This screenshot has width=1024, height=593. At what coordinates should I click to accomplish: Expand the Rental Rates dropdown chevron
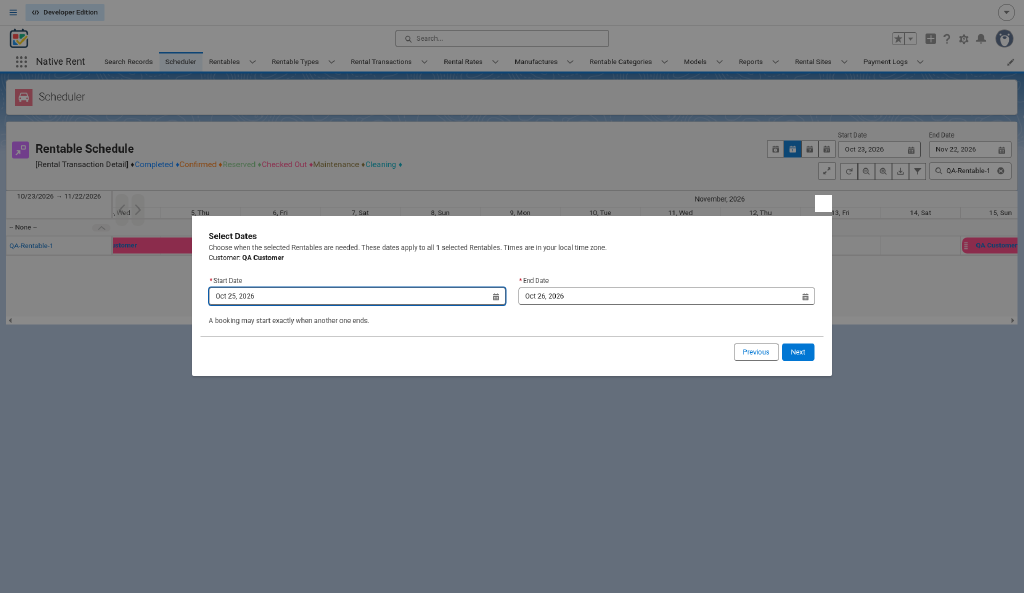point(495,62)
